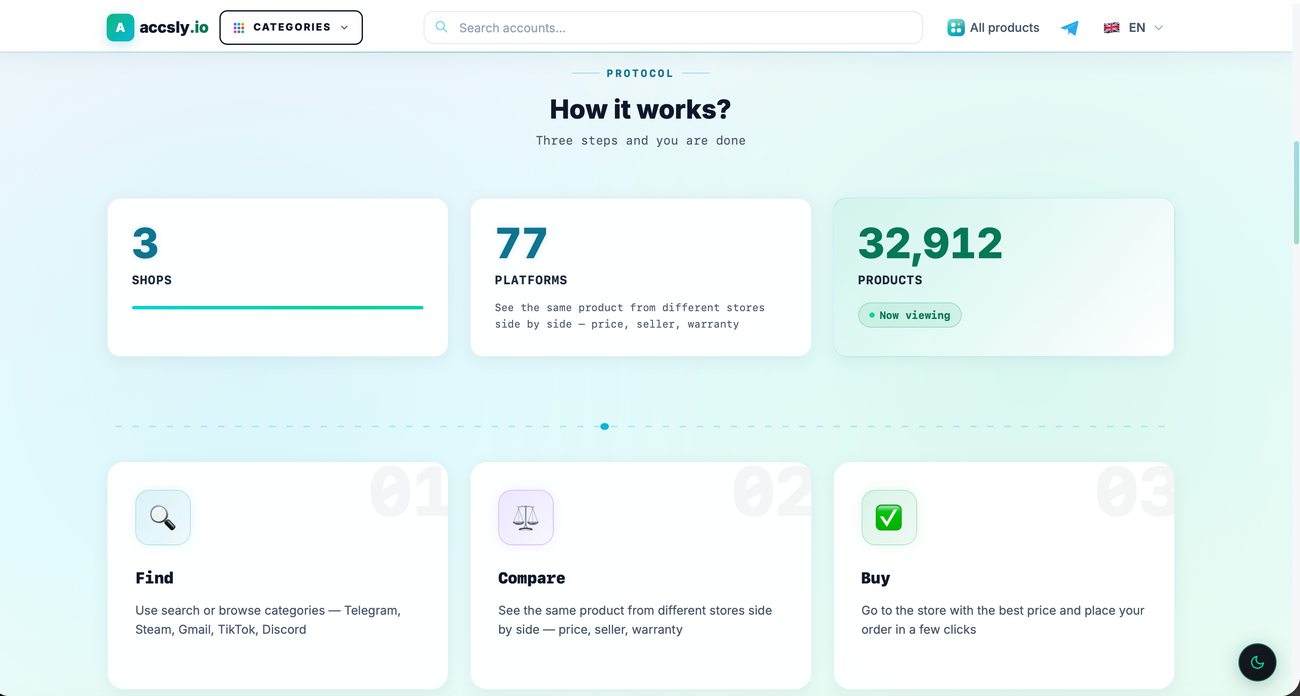The width and height of the screenshot is (1300, 696).
Task: Click the Find description mentioning Telegram, Steam
Action: [x=268, y=620]
